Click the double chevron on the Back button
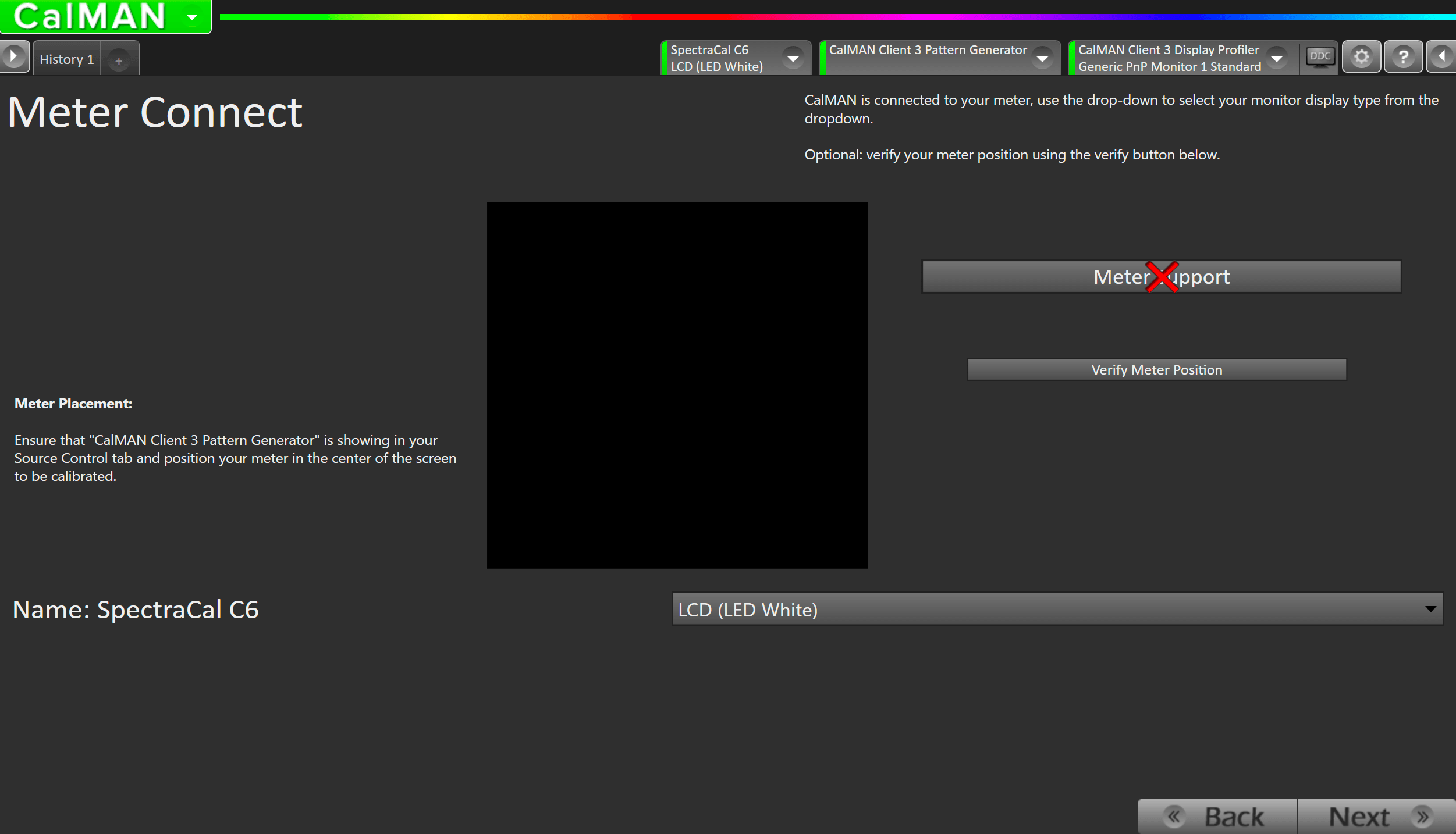This screenshot has width=1456, height=834. point(1174,817)
